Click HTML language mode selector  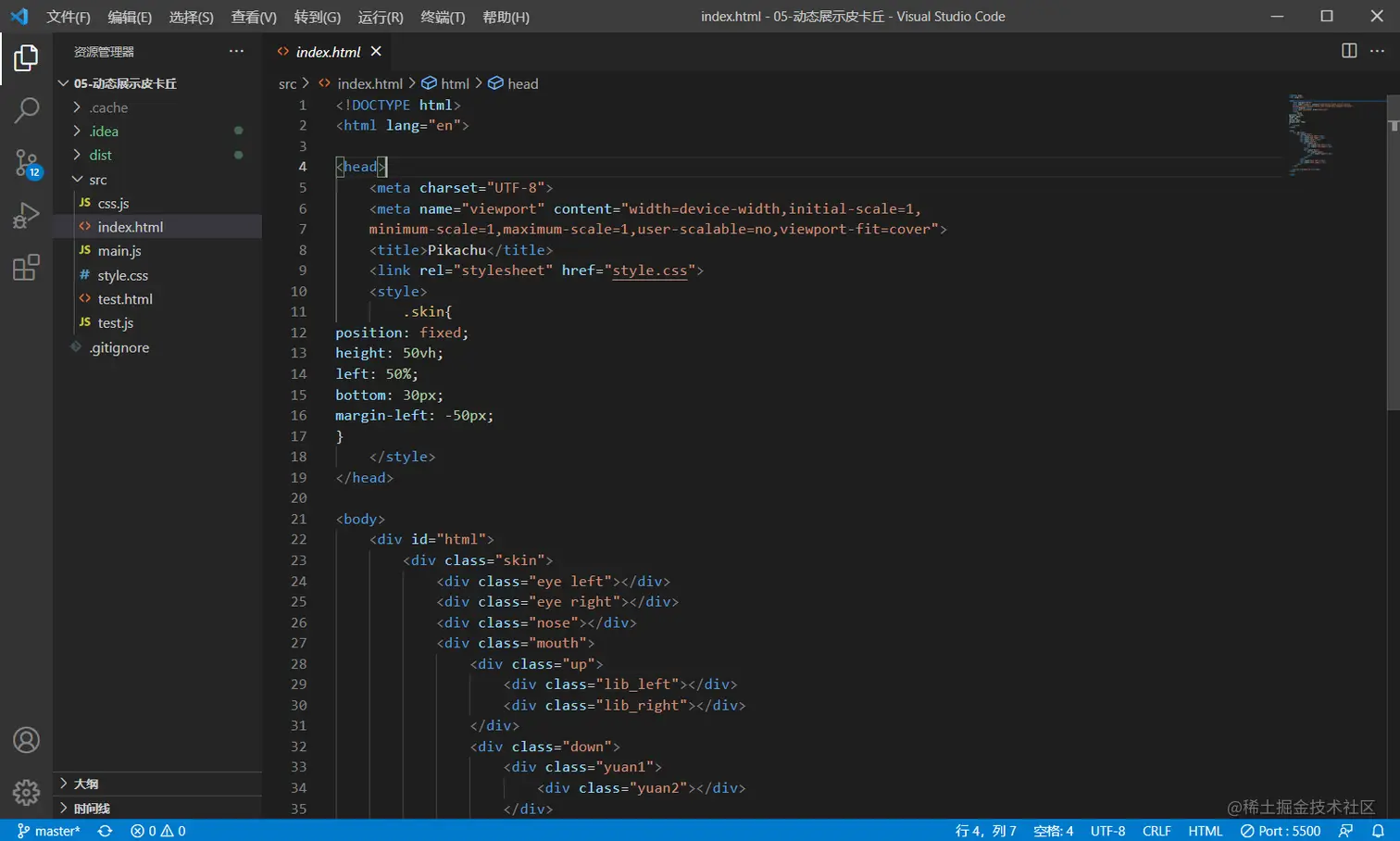tap(1206, 831)
